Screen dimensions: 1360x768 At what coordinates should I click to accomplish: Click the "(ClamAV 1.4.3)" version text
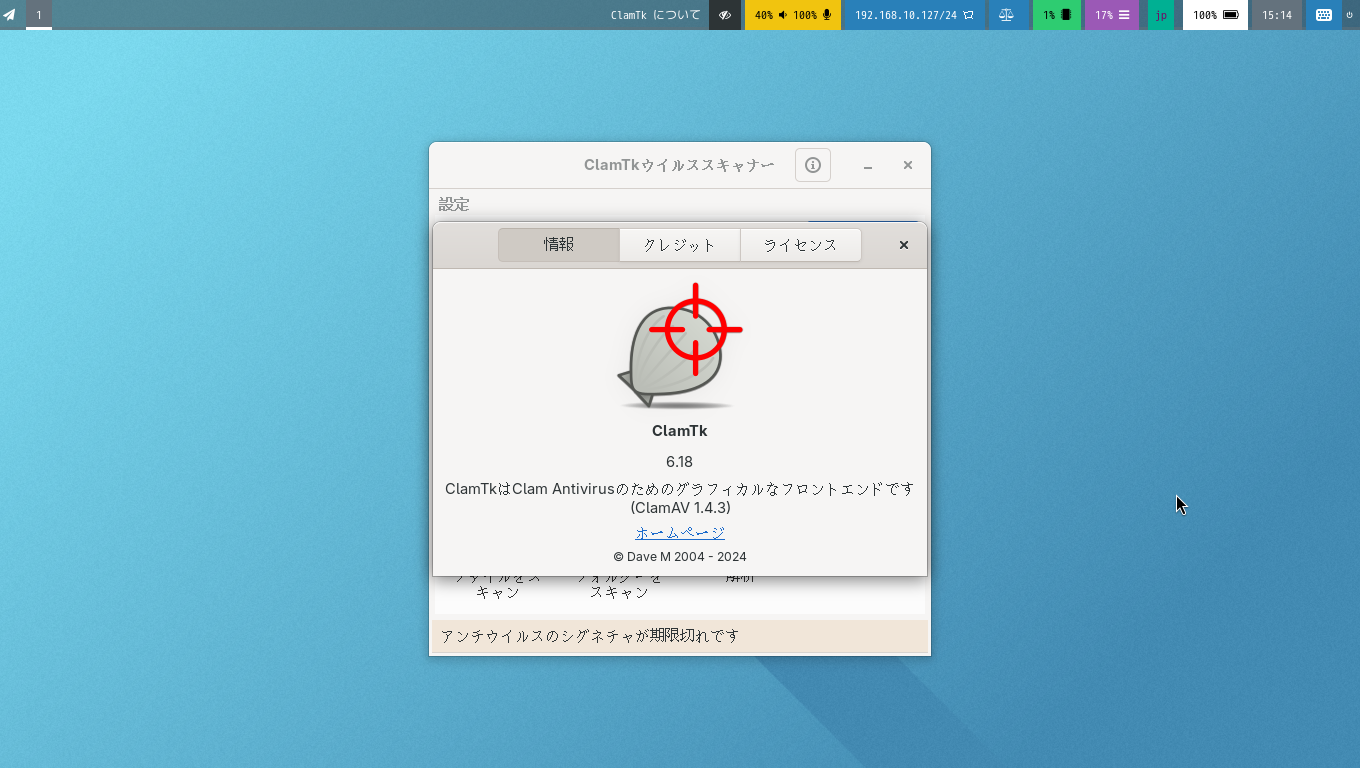click(x=680, y=507)
